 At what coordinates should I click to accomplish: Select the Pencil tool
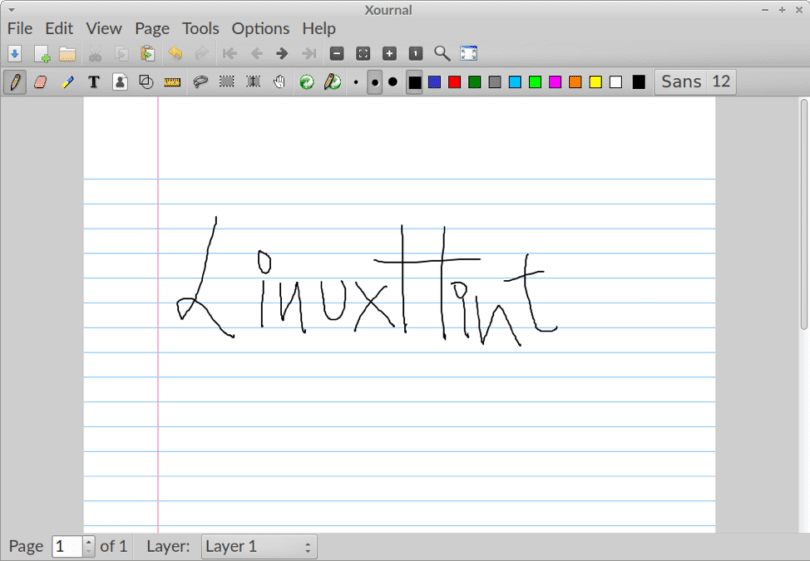[x=15, y=82]
